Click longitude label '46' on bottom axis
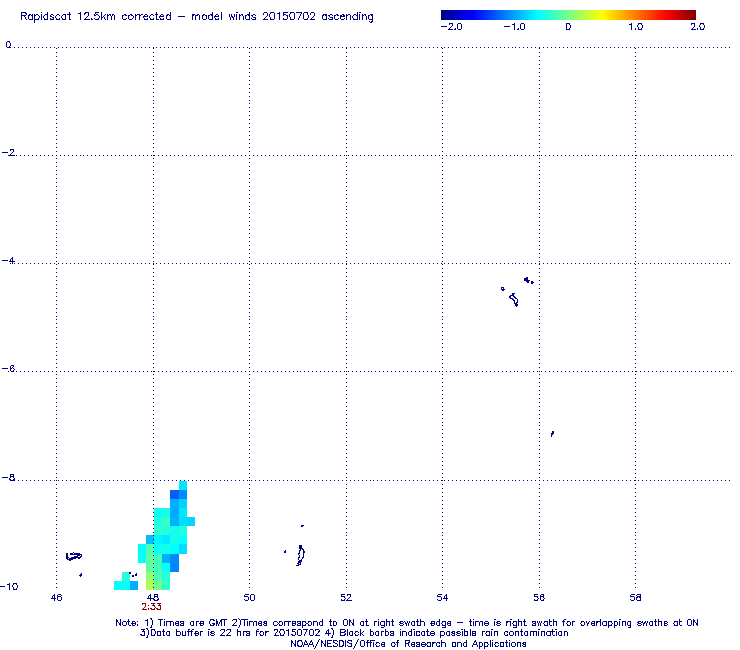740x650 pixels. coord(56,598)
